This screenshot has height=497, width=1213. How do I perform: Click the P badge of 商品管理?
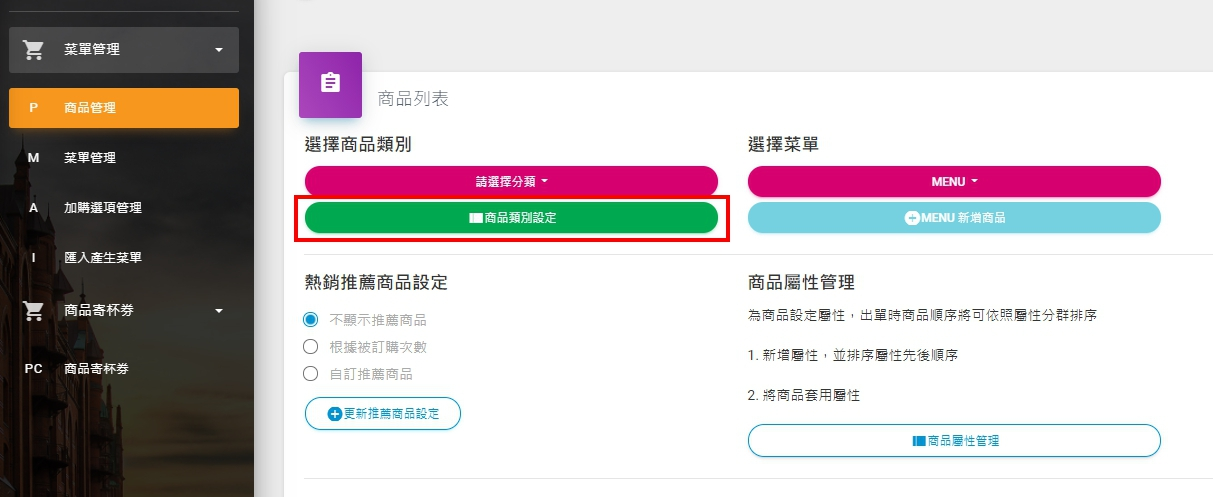click(34, 108)
